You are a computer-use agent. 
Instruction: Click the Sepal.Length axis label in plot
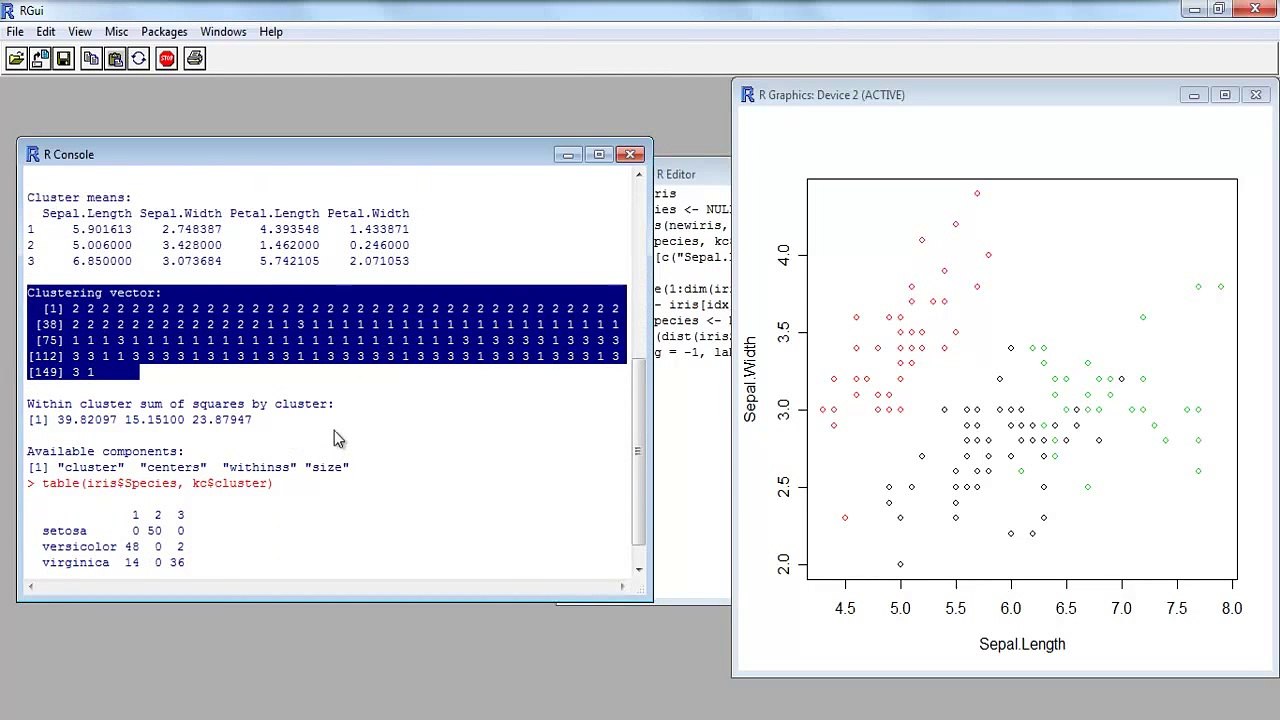(1022, 644)
